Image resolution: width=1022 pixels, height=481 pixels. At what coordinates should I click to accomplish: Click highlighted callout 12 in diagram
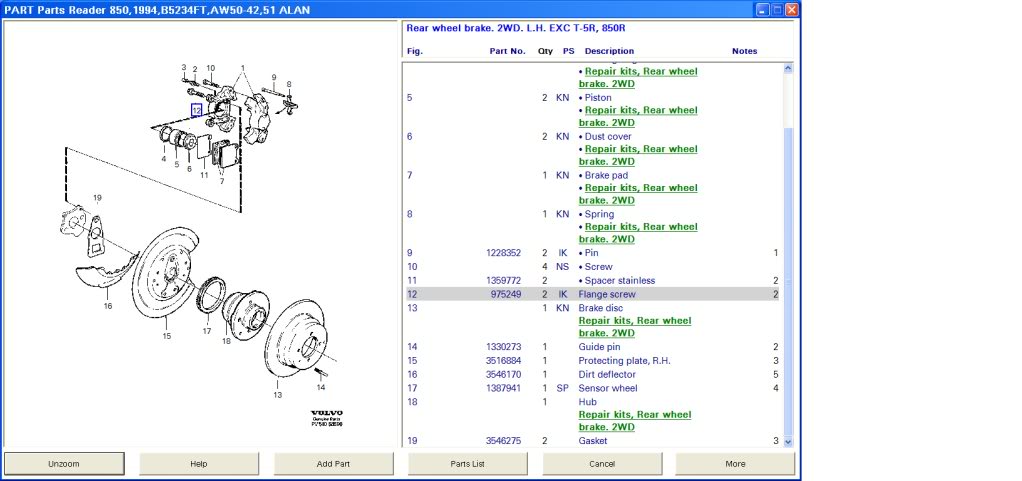(x=197, y=111)
